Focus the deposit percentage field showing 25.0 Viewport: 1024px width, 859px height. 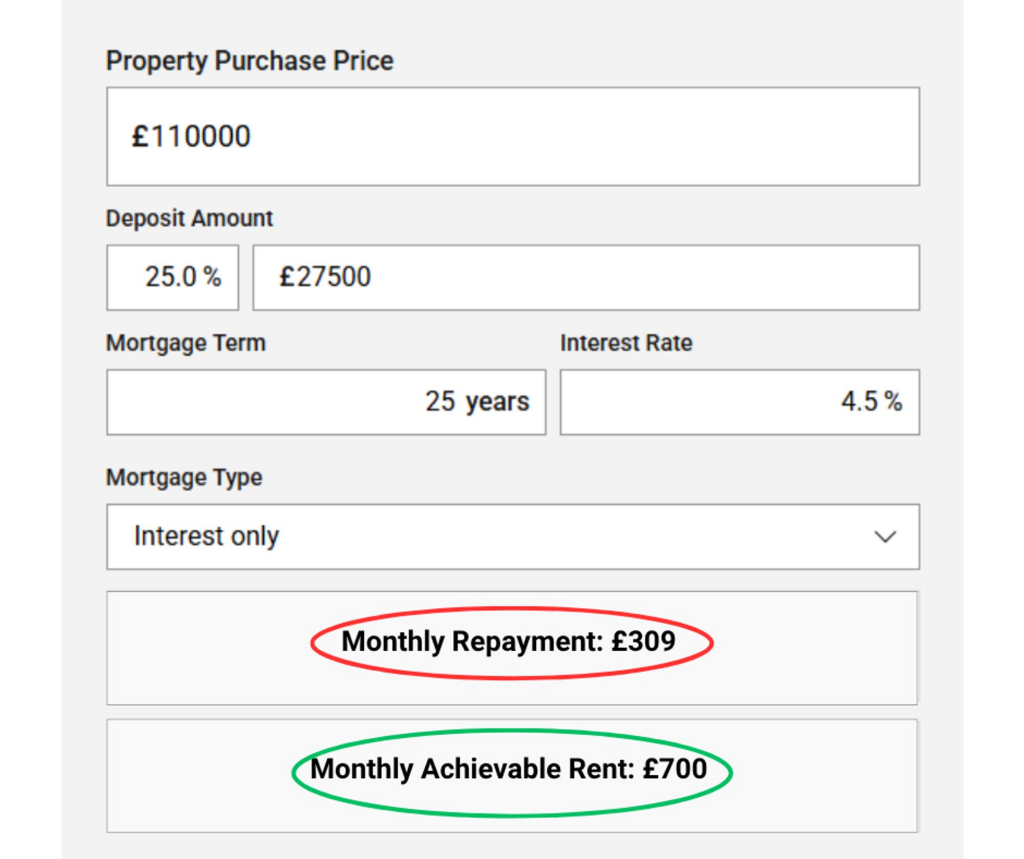pos(171,277)
